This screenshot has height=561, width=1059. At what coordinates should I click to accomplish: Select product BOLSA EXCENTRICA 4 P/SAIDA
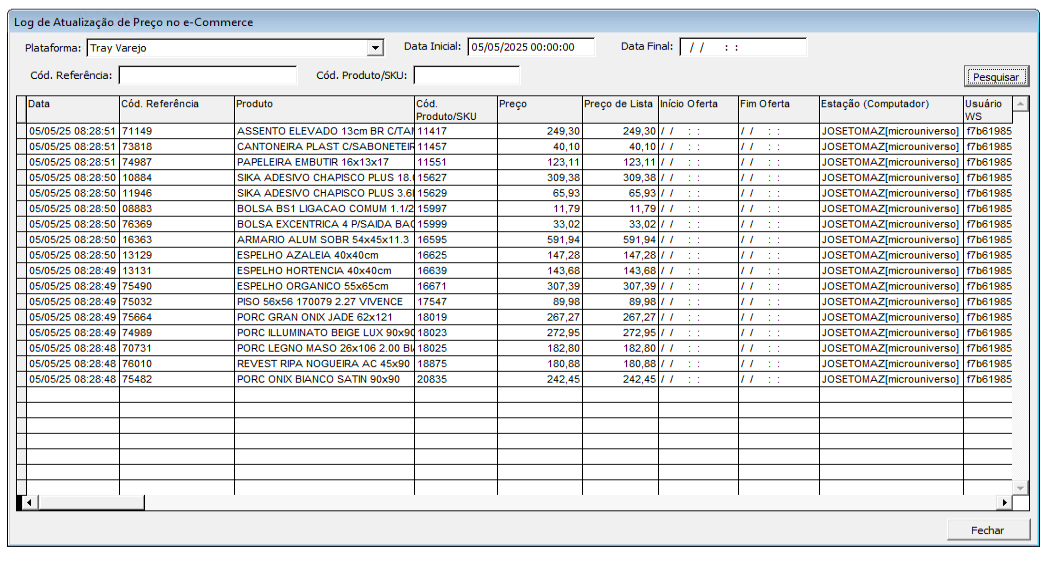coord(325,224)
